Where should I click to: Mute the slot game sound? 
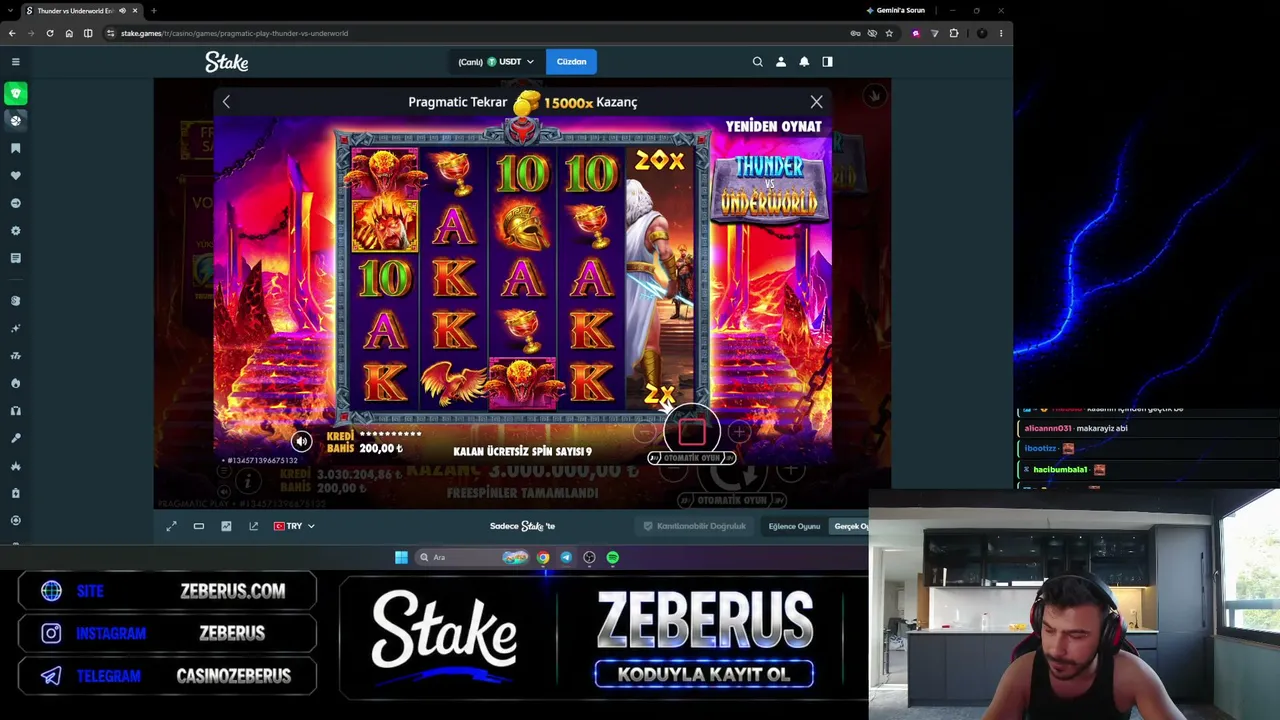[x=301, y=441]
